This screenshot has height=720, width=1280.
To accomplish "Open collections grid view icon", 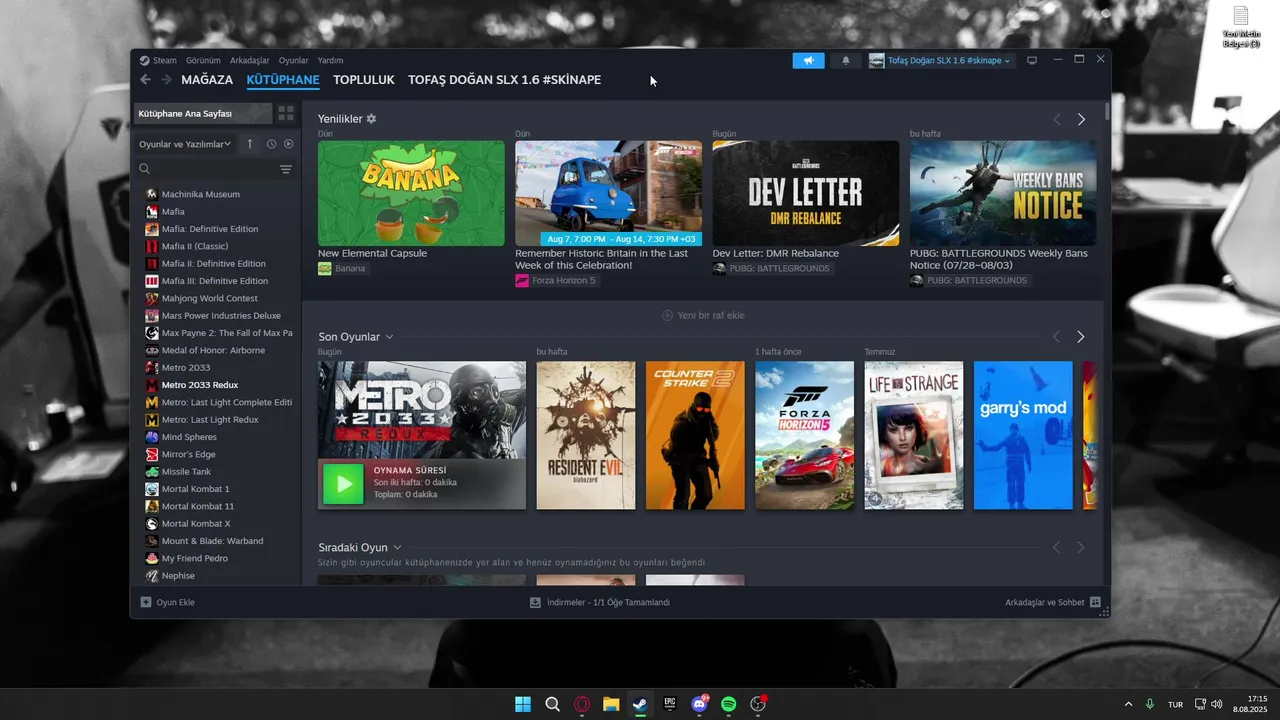I will pyautogui.click(x=286, y=114).
